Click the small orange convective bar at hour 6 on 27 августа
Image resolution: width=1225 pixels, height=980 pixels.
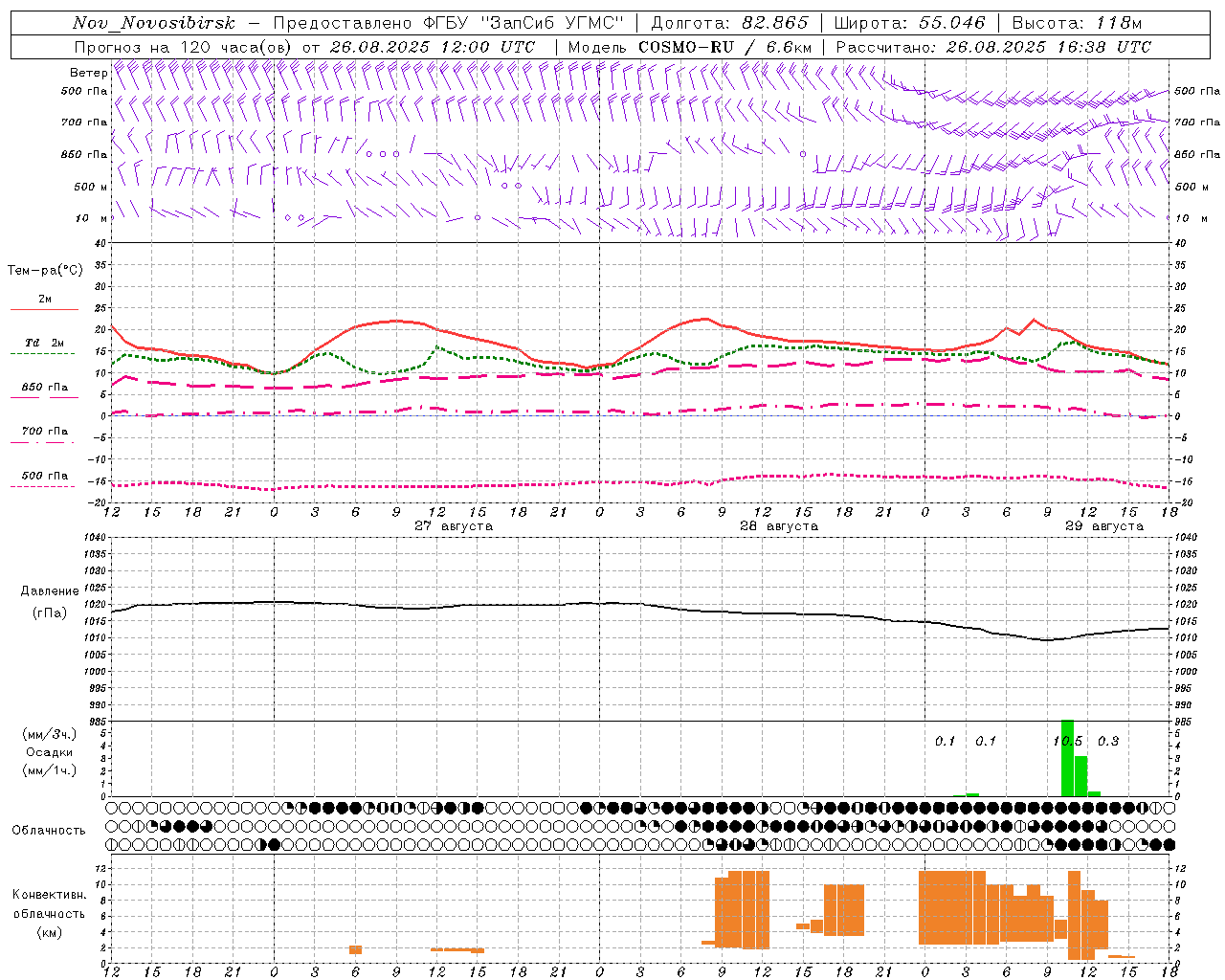(x=355, y=949)
